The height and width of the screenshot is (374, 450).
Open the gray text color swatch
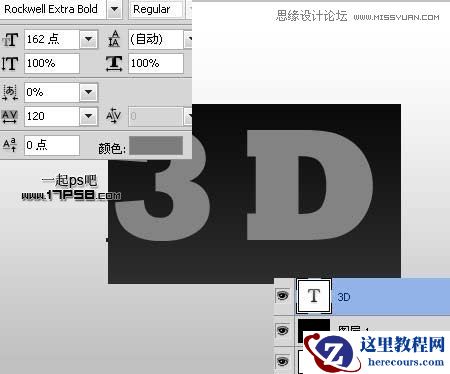156,145
